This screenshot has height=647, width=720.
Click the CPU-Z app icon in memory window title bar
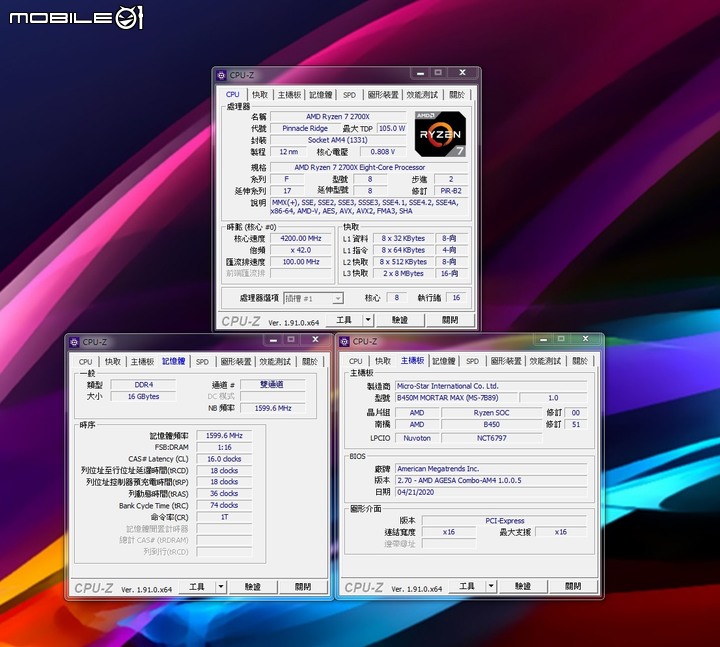74,342
